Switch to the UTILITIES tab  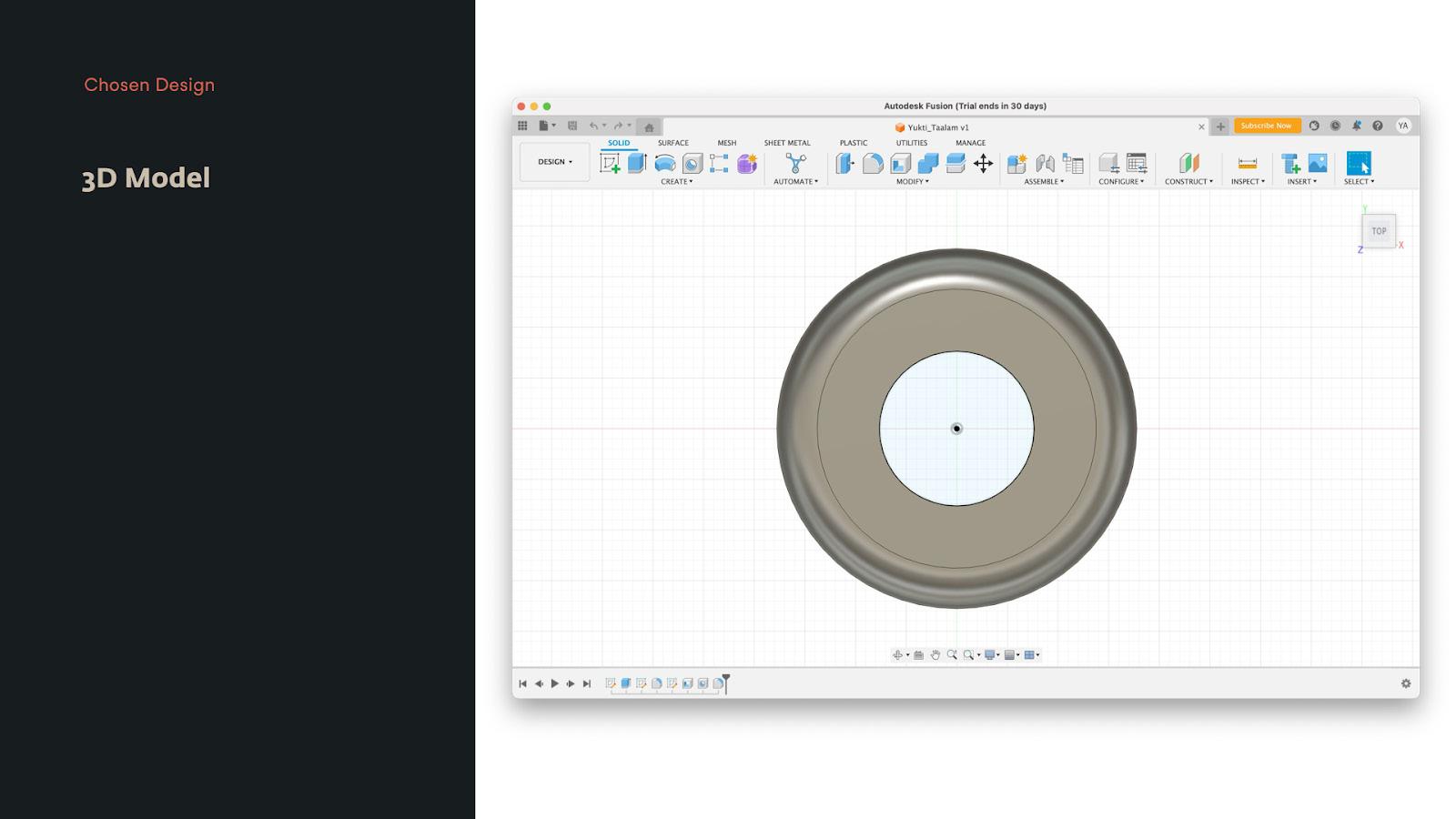point(912,143)
